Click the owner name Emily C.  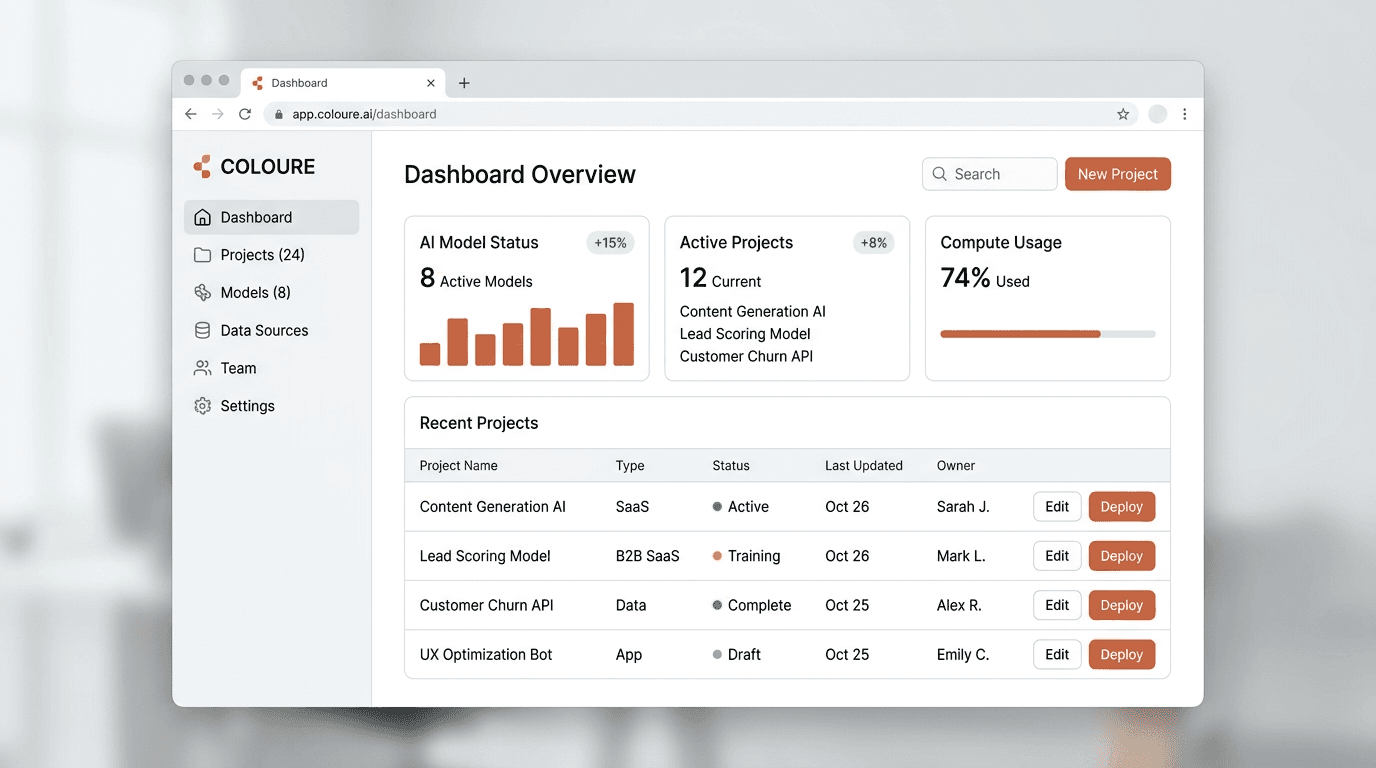click(x=963, y=655)
